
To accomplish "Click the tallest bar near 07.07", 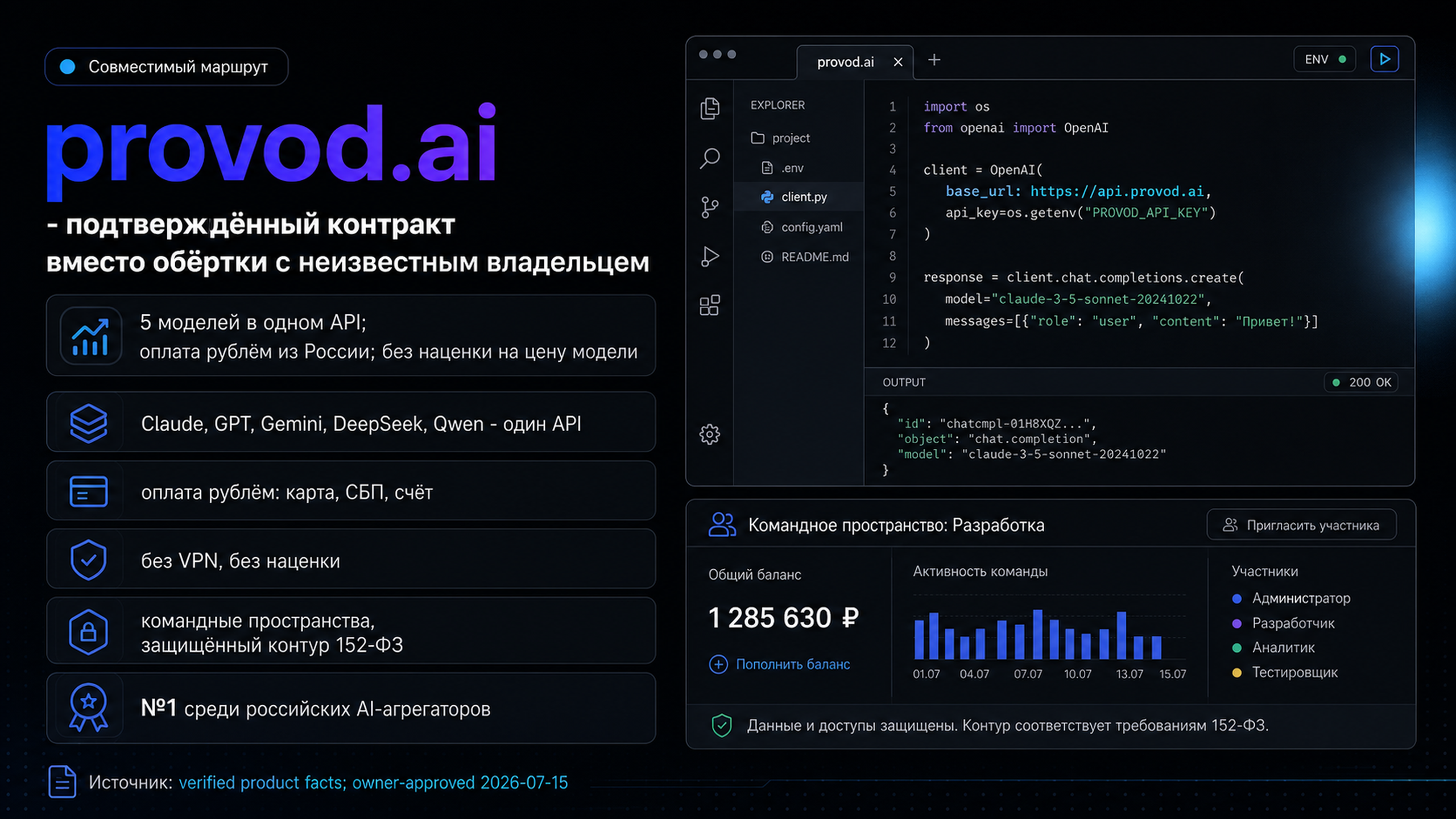I will point(1038,634).
